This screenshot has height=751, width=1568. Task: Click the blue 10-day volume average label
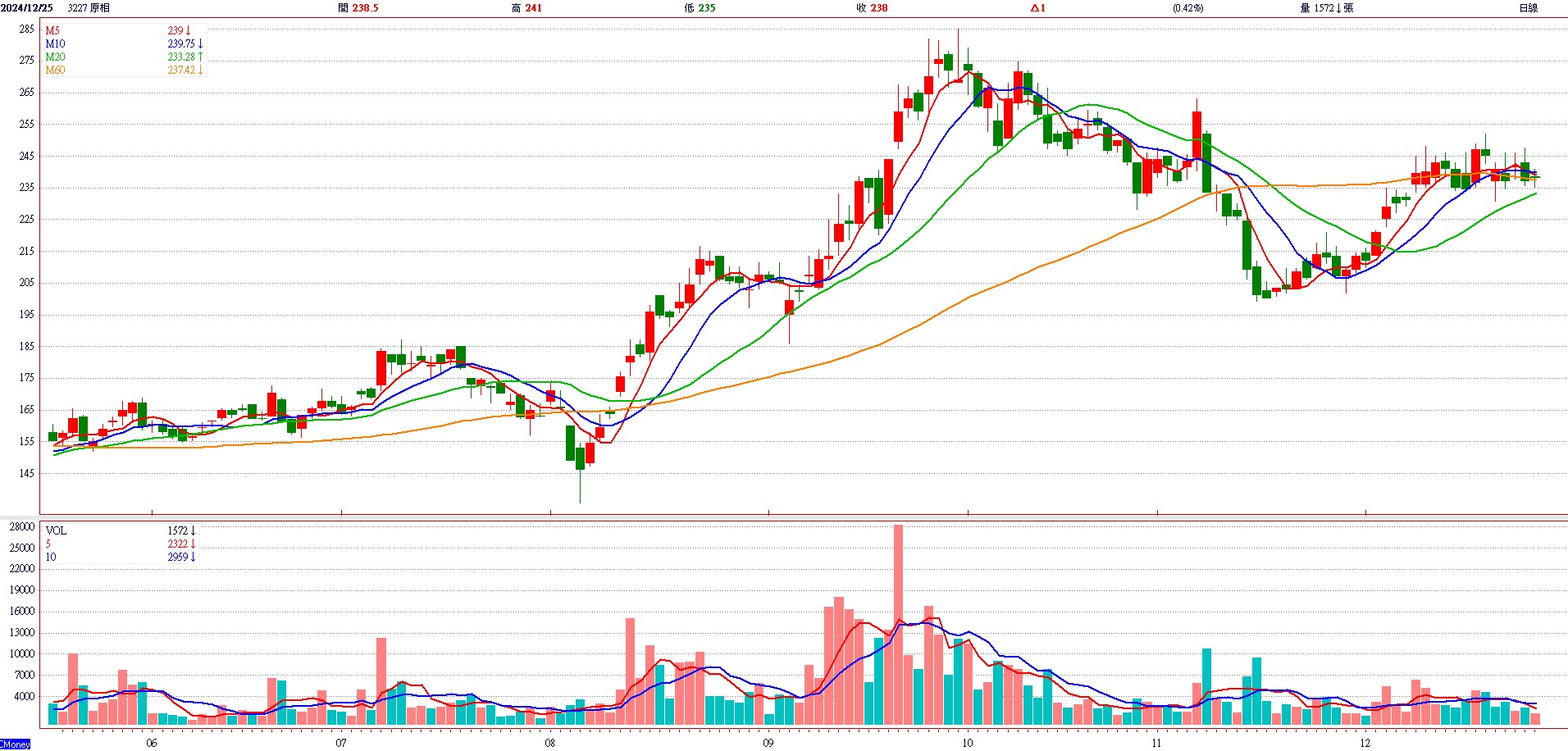[51, 557]
